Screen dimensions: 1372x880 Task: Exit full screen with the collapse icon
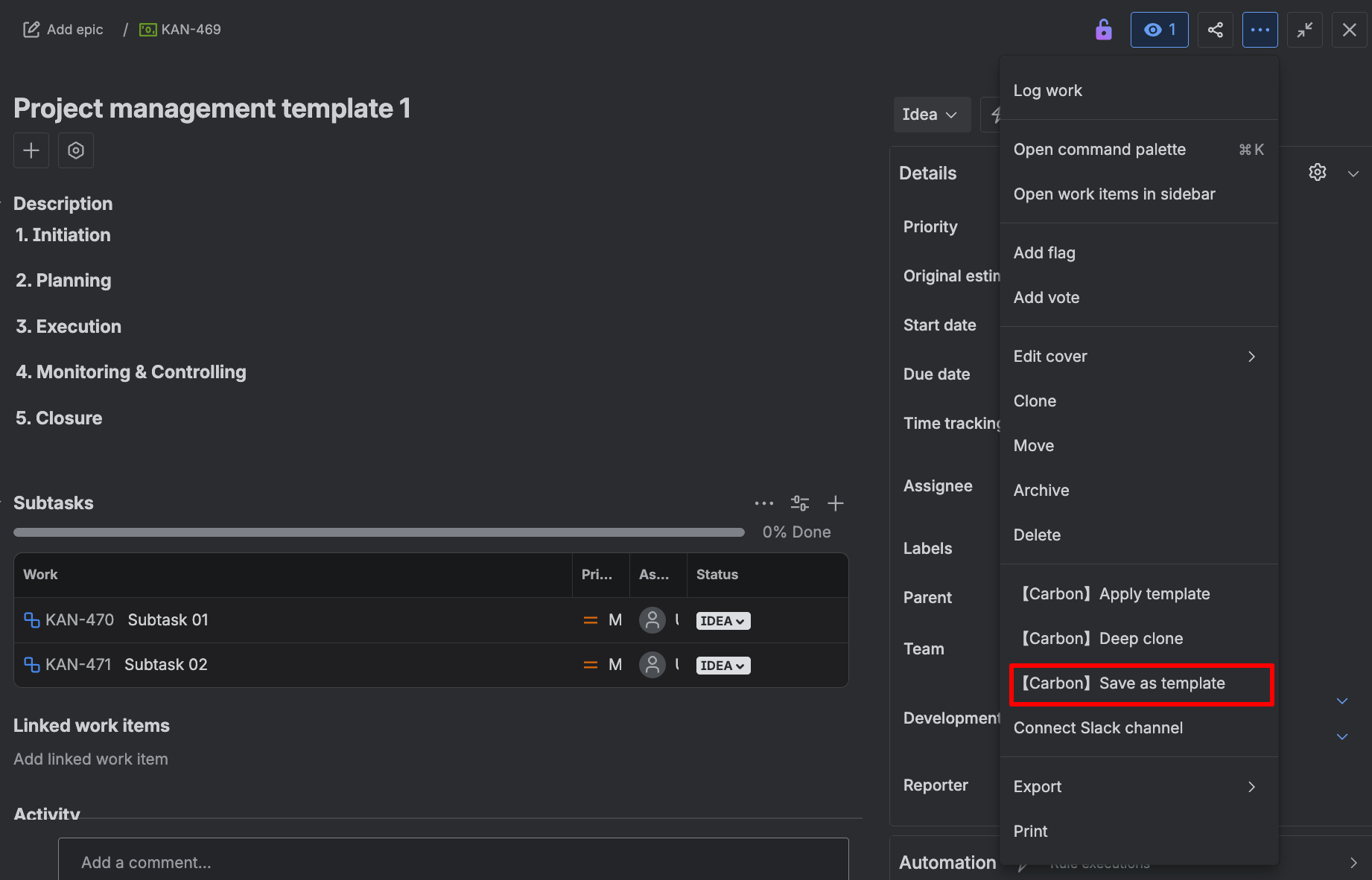coord(1304,30)
